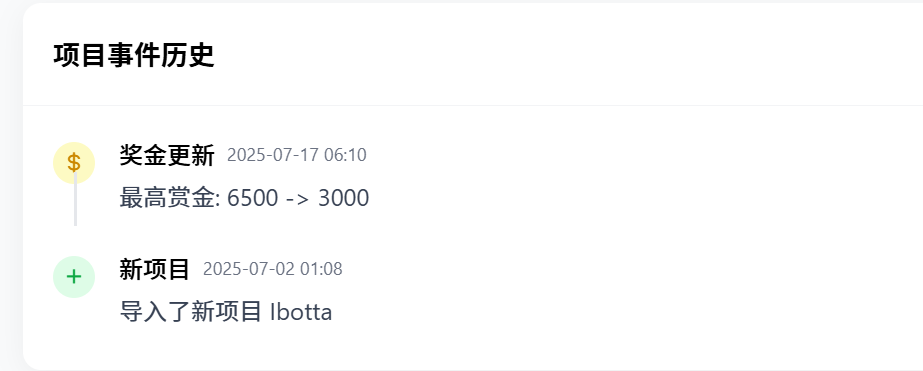
Task: Click the 奖金更新 event title
Action: [x=167, y=155]
